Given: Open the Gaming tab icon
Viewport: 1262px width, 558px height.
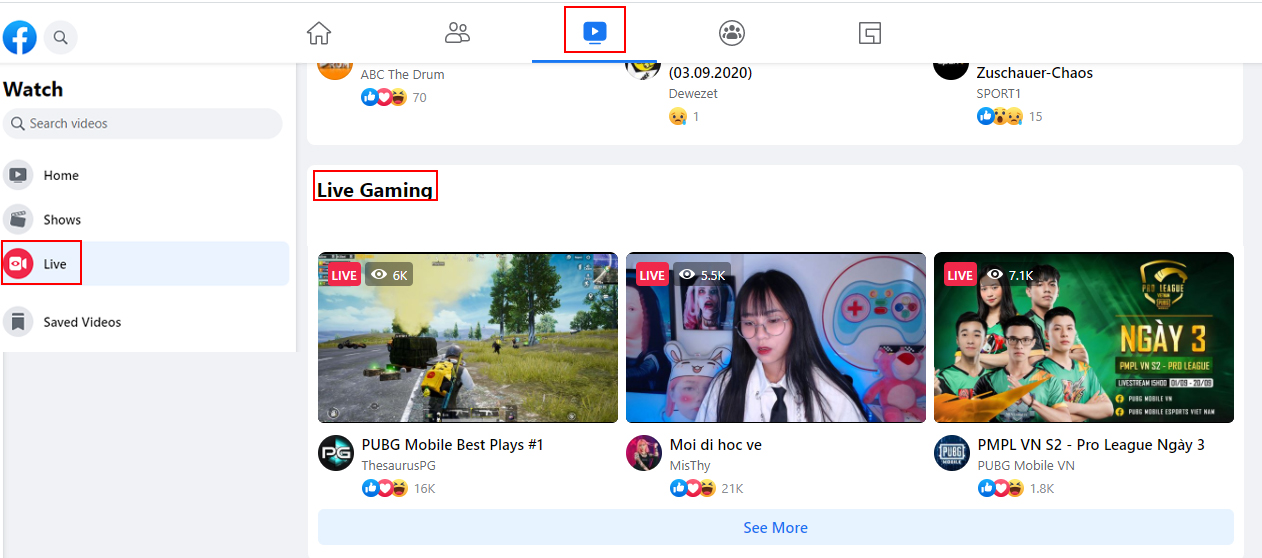Looking at the screenshot, I should click(870, 33).
